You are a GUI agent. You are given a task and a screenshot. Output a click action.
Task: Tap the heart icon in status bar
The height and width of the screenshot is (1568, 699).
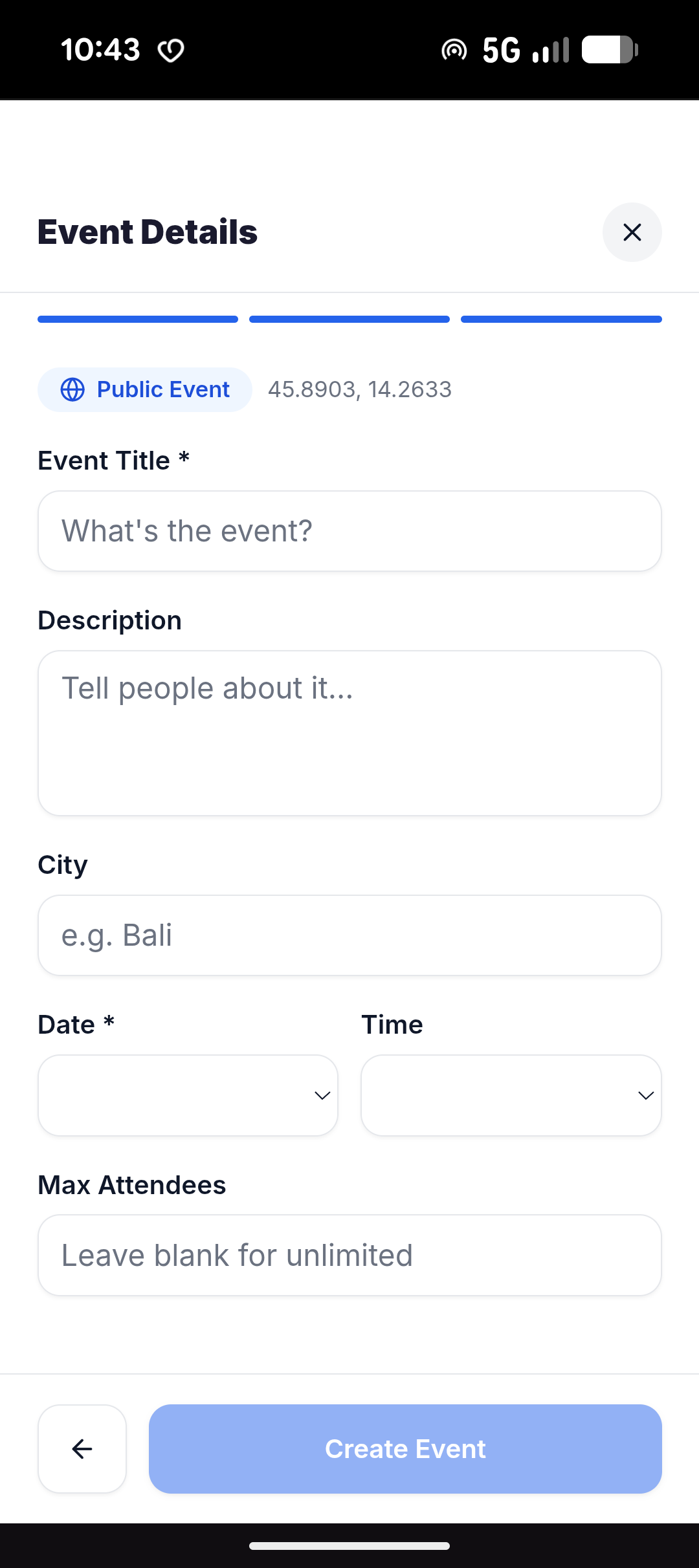(171, 50)
